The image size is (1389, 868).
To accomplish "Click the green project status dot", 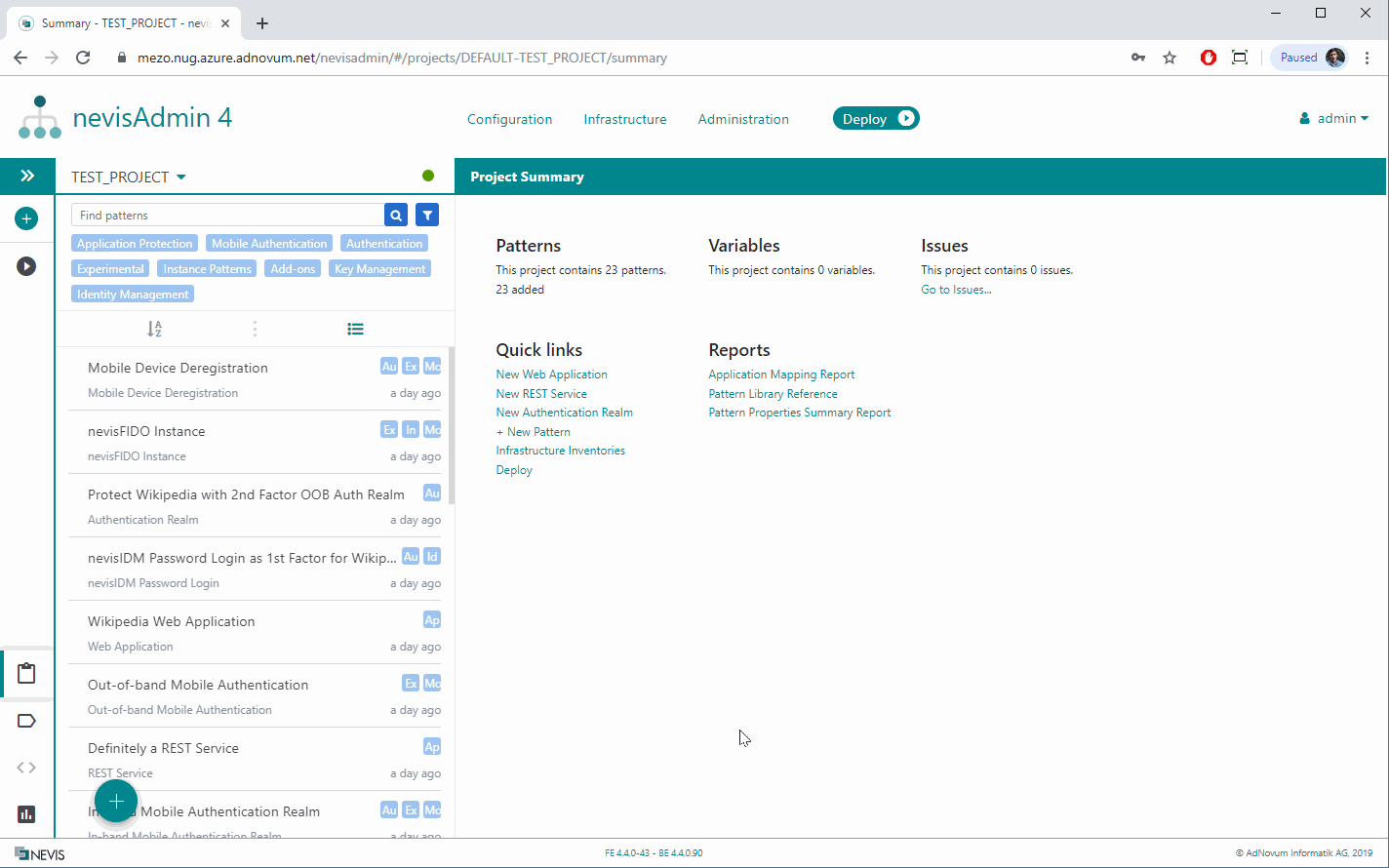I will click(x=428, y=176).
